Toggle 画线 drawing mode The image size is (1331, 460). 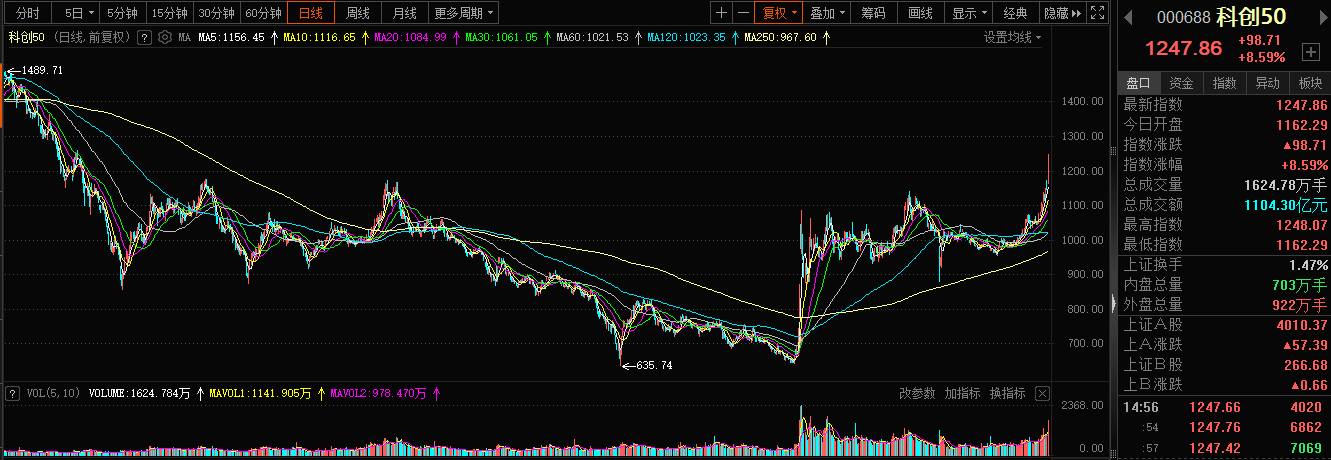pos(920,13)
